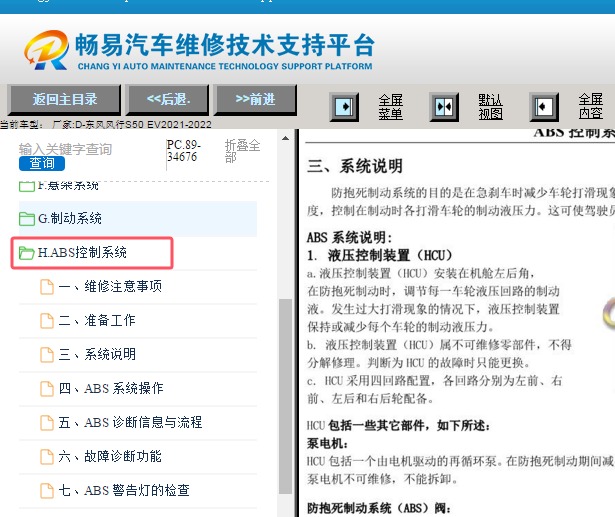Open the G.制动系统 folder icon

(27, 218)
